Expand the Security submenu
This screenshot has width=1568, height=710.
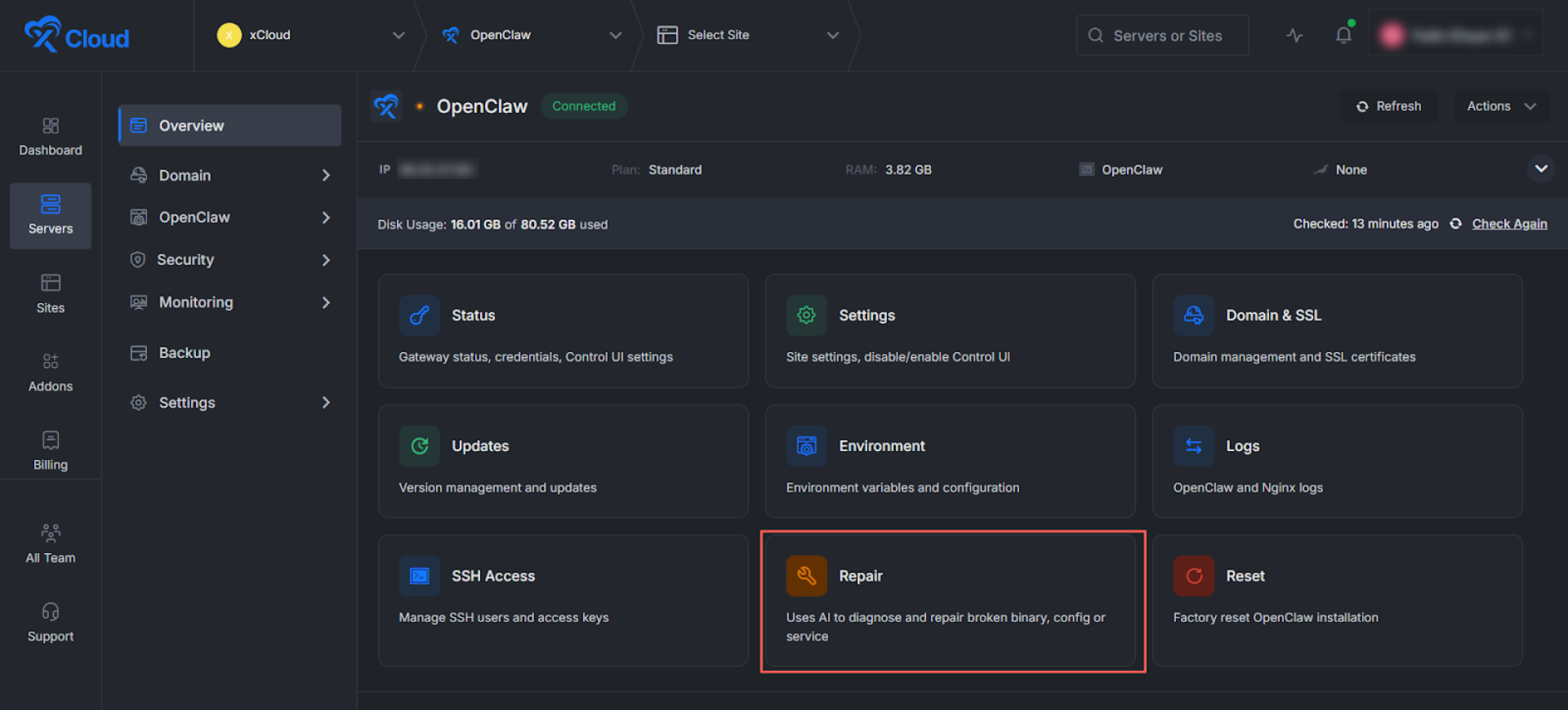click(x=326, y=260)
